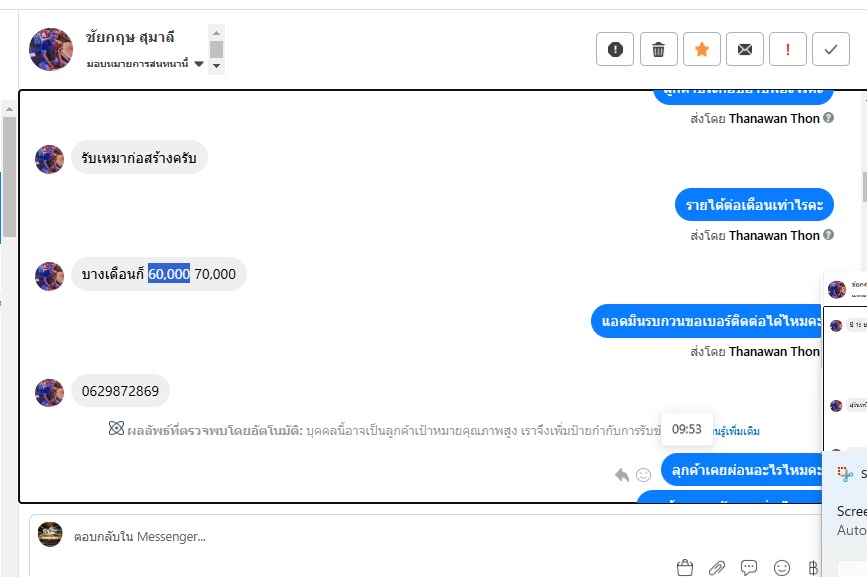
Task: Click phone number 0629872869 message bubble
Action: click(120, 391)
